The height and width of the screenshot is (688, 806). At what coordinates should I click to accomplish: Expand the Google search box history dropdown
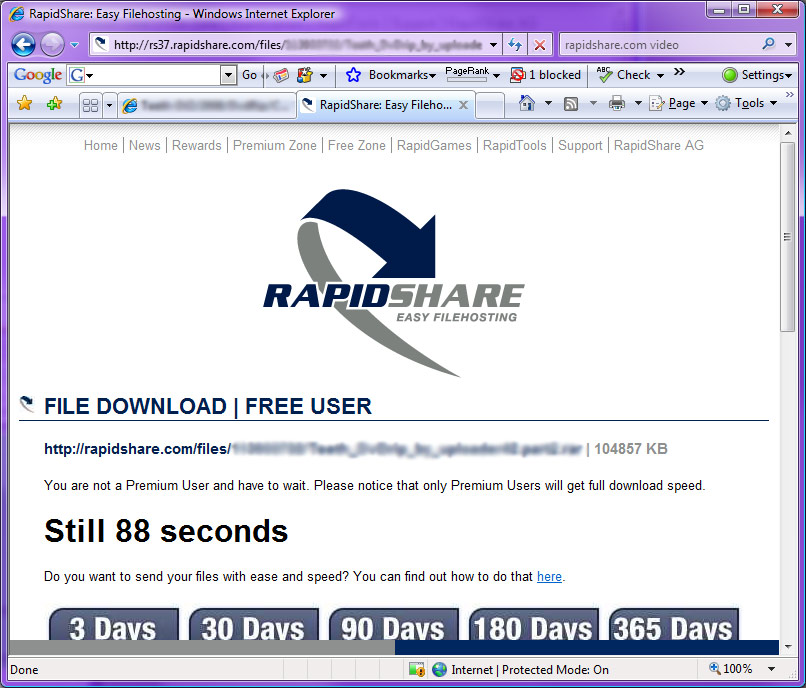[x=229, y=75]
